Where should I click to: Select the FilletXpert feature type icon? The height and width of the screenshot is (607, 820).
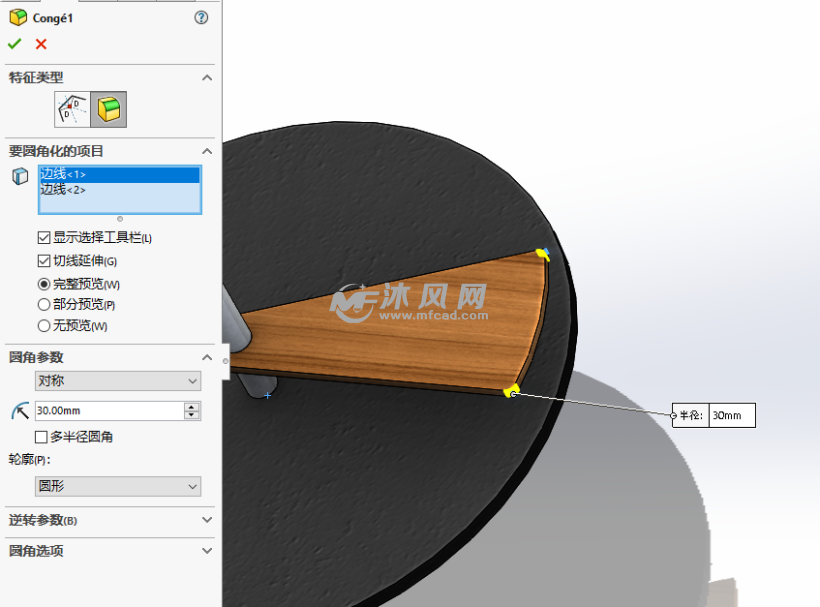108,109
